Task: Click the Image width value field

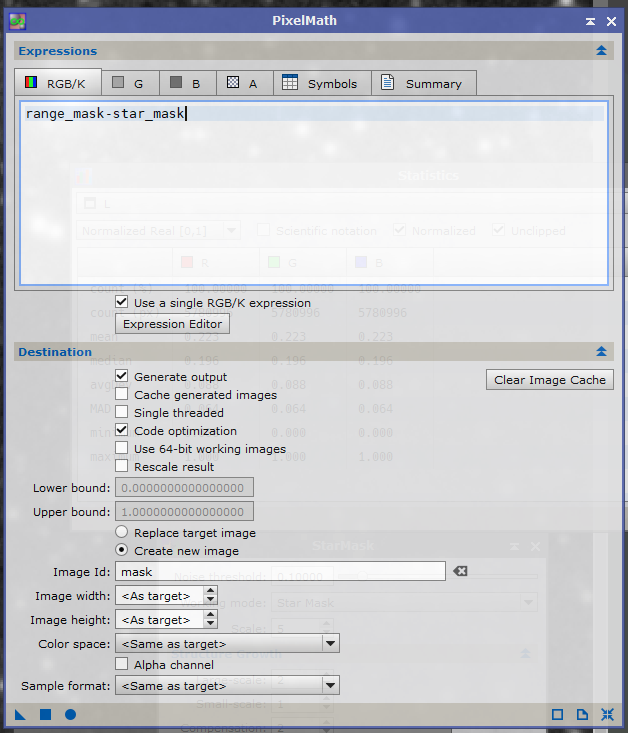Action: click(x=159, y=596)
